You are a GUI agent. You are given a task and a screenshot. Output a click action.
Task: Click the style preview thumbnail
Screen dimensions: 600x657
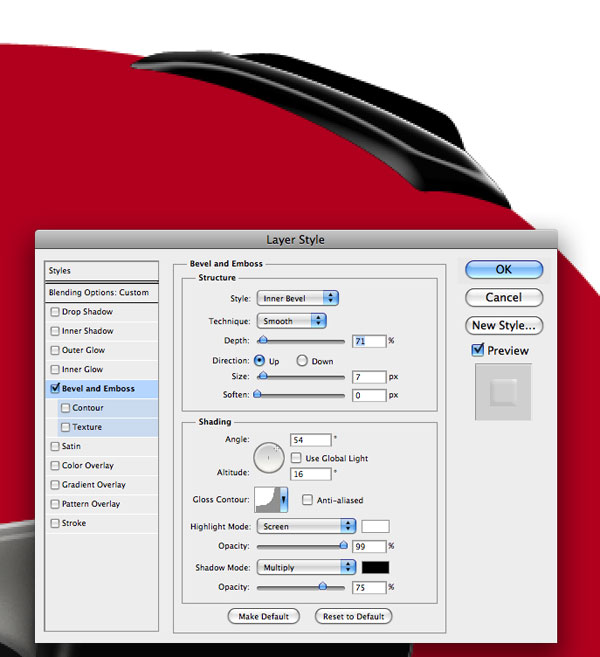pos(503,392)
